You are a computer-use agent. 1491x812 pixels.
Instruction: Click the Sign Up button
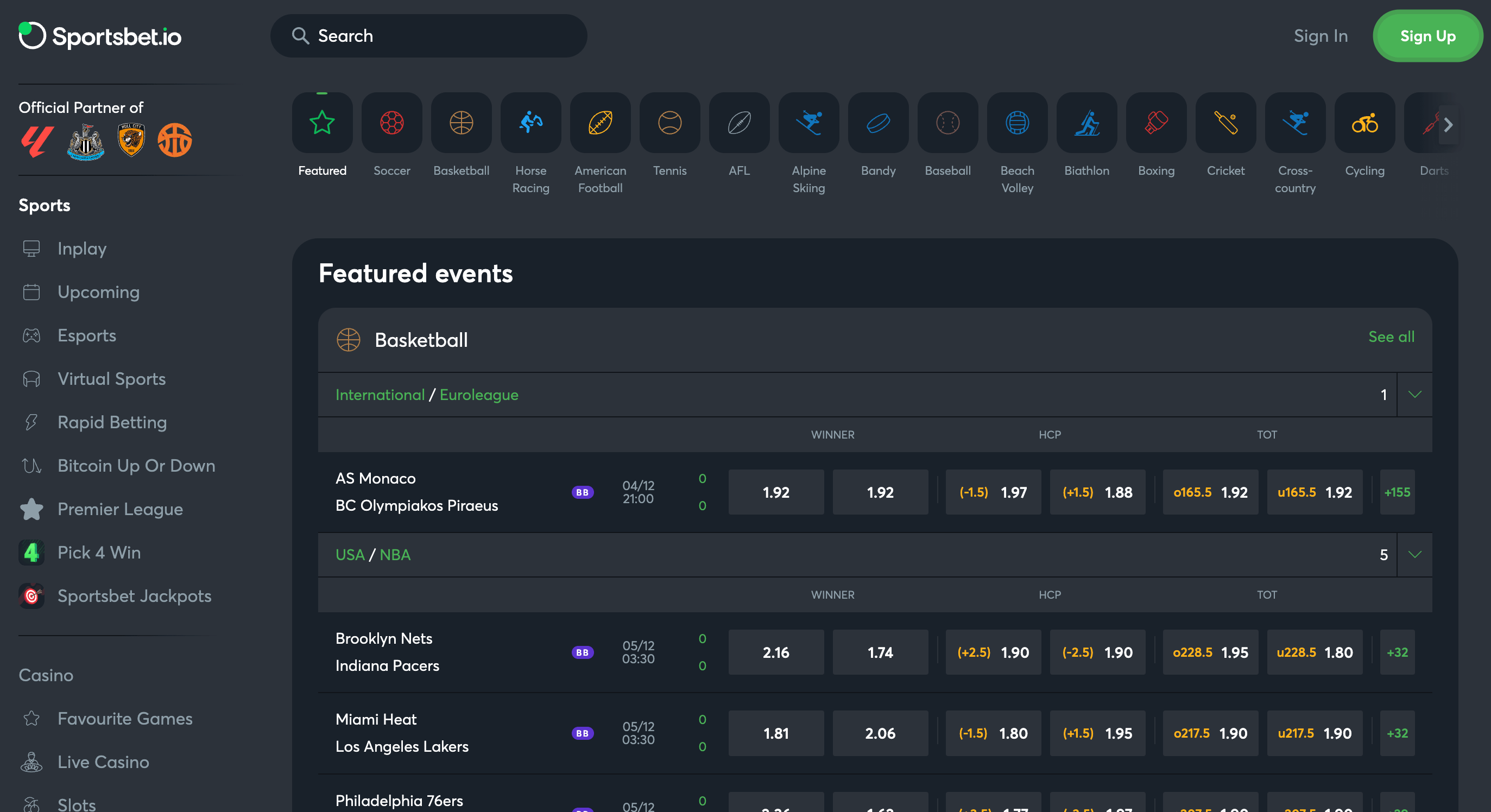[1427, 36]
